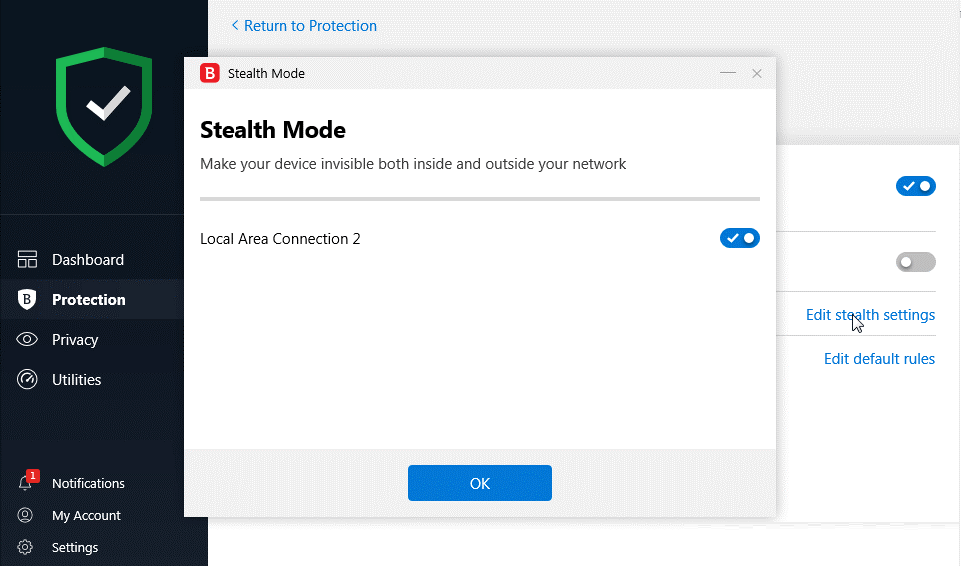This screenshot has height=566, width=961.
Task: Enable the grey switched-off toggle
Action: pos(916,262)
